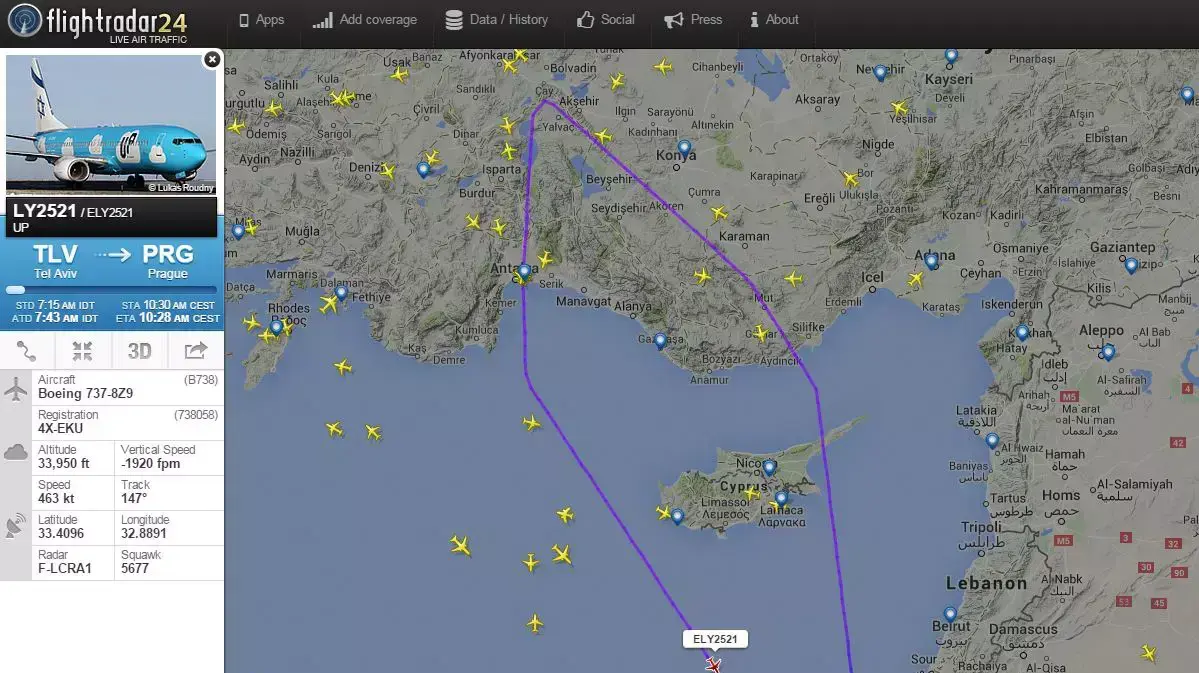
Task: Click the Gazipasa airport pin
Action: coord(661,341)
